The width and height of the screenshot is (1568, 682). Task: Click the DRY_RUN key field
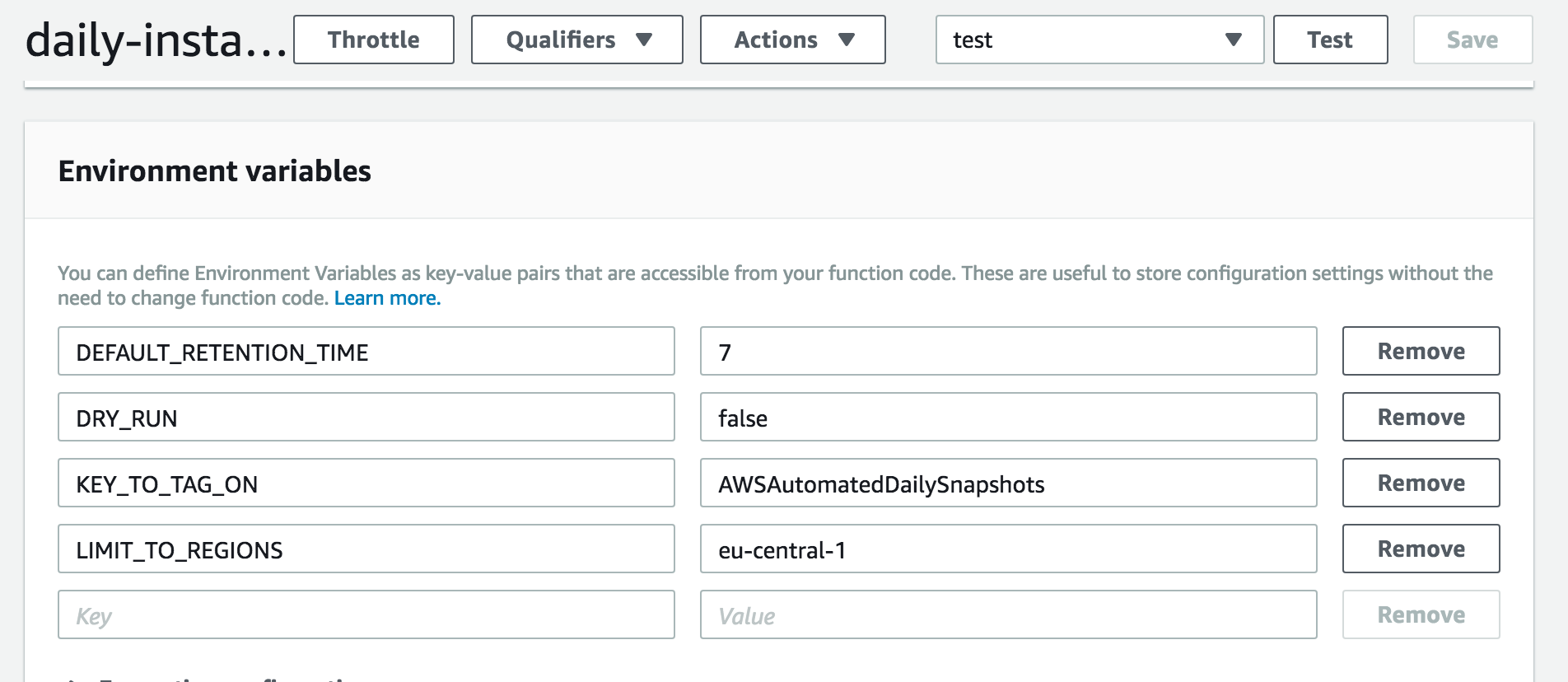[x=366, y=418]
